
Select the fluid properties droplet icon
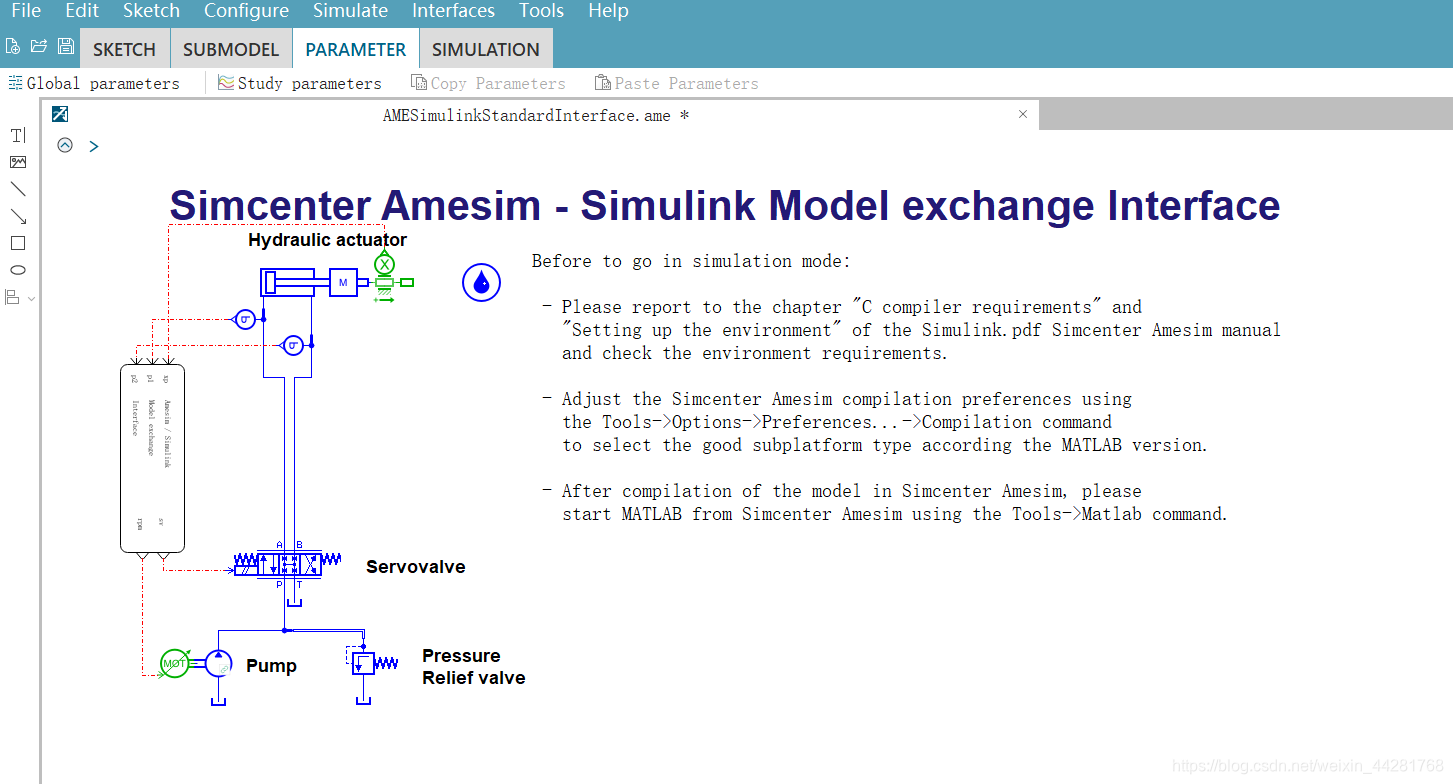(x=481, y=283)
